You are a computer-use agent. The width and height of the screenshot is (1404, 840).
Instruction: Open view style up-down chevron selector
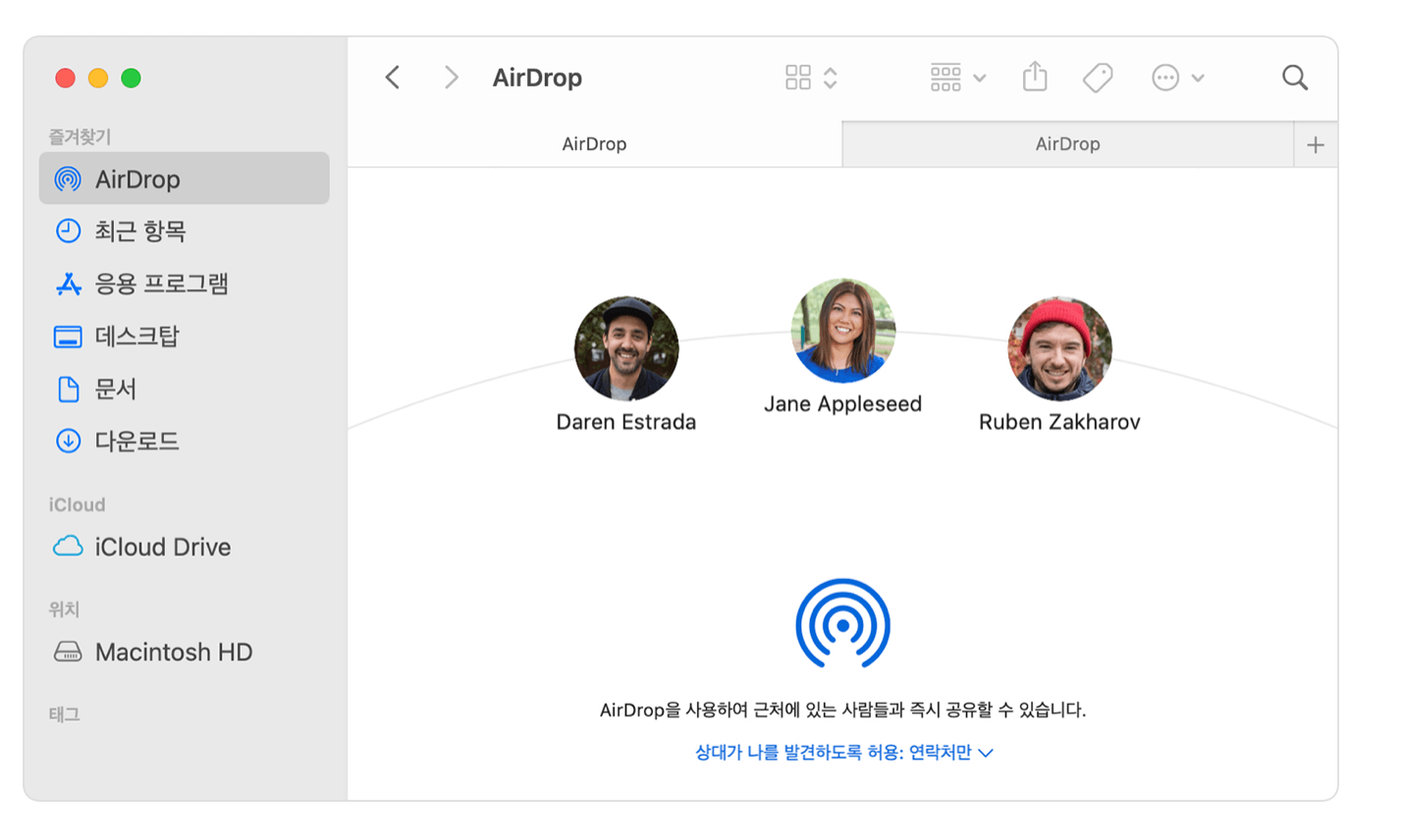coord(831,78)
